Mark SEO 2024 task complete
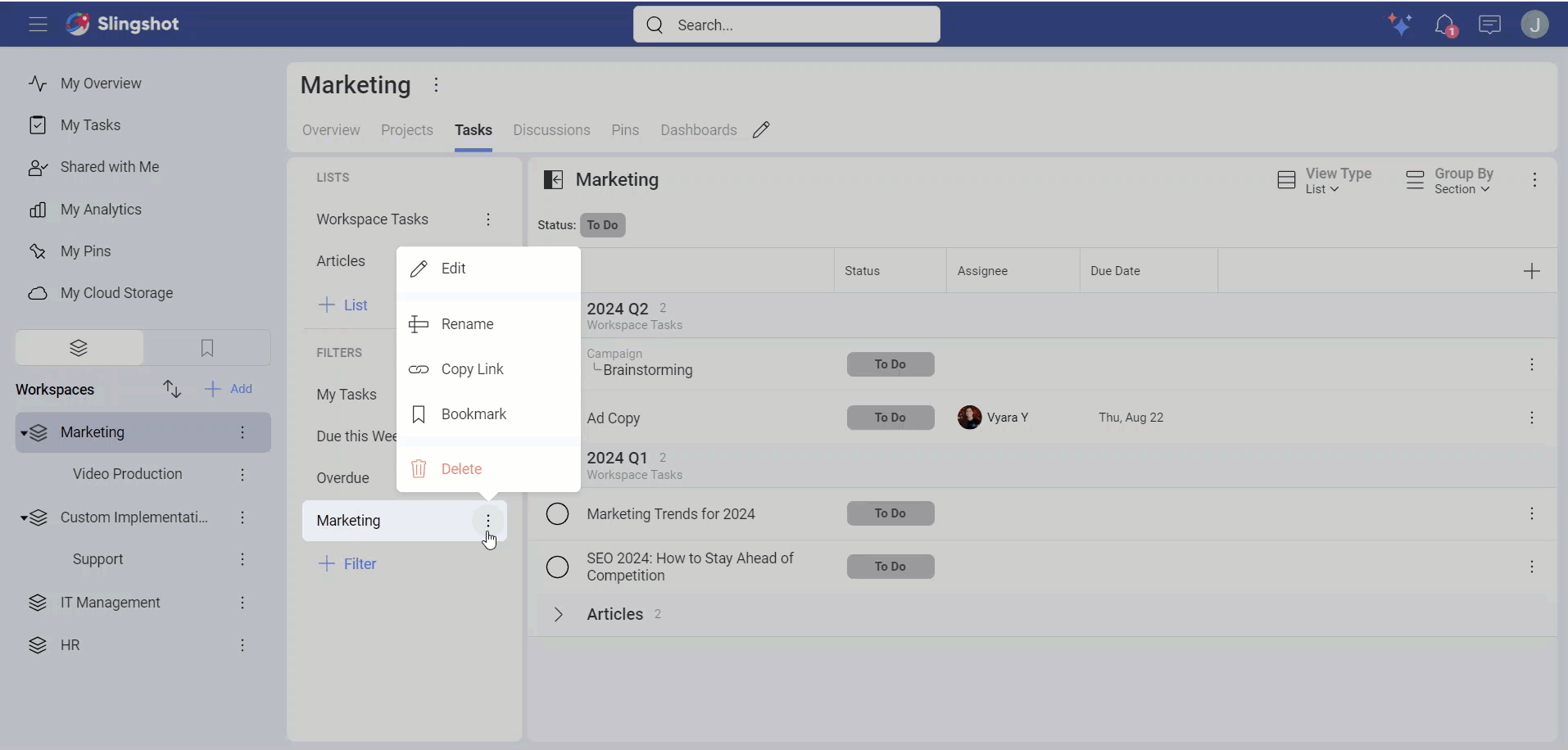This screenshot has width=1568, height=750. 557,567
